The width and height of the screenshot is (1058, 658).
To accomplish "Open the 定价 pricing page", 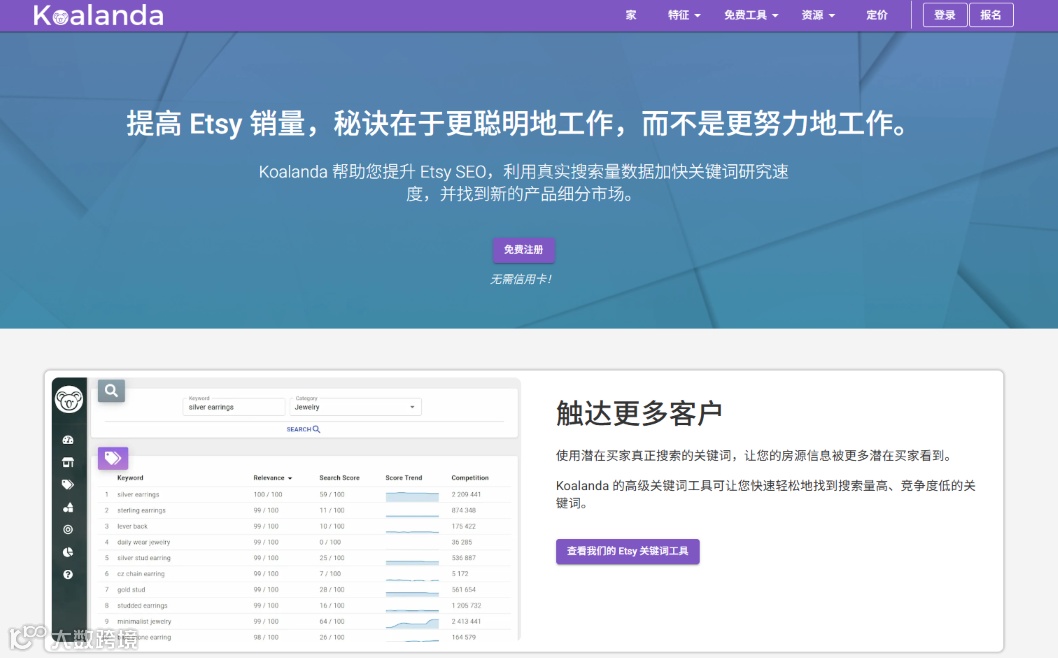I will [x=876, y=15].
